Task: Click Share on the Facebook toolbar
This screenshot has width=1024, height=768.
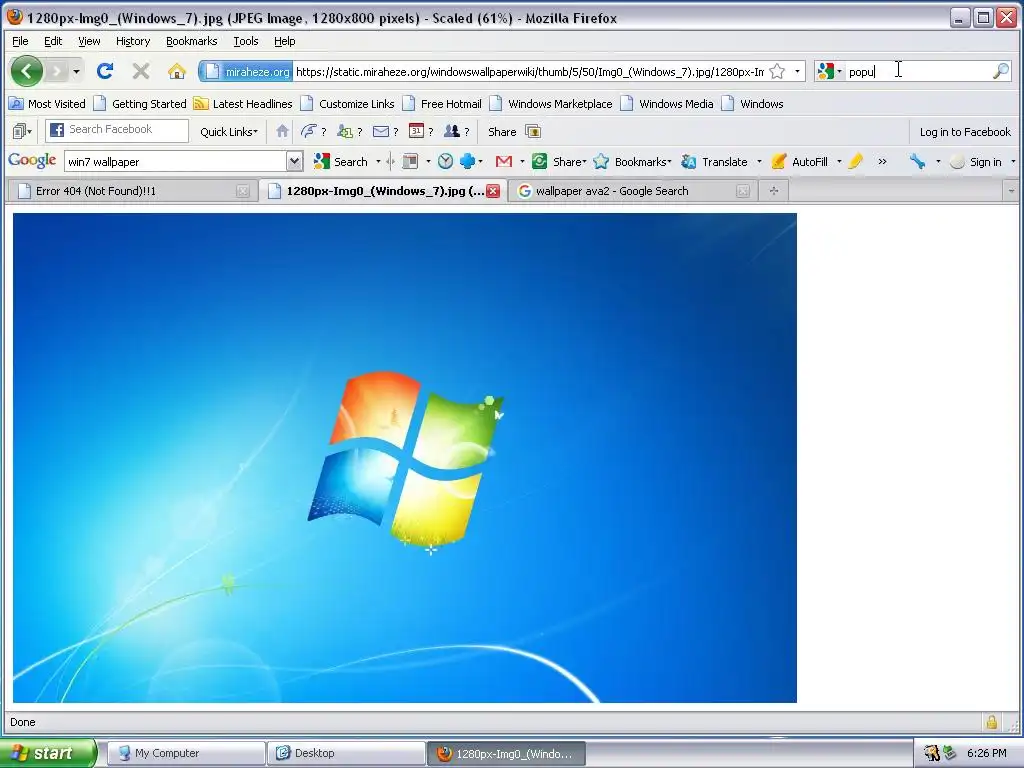Action: click(502, 131)
